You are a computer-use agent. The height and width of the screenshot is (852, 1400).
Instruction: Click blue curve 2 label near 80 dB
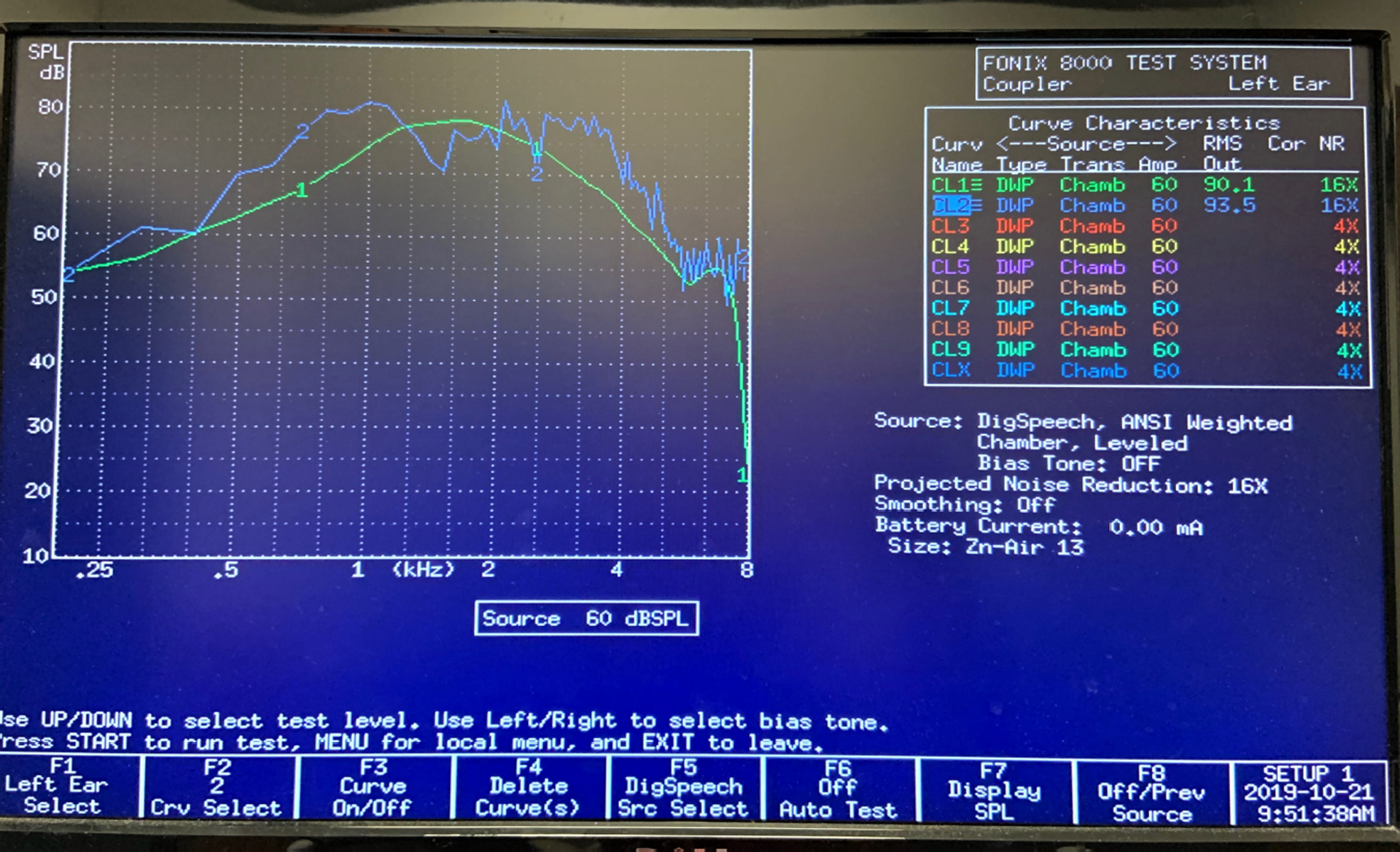pos(303,132)
